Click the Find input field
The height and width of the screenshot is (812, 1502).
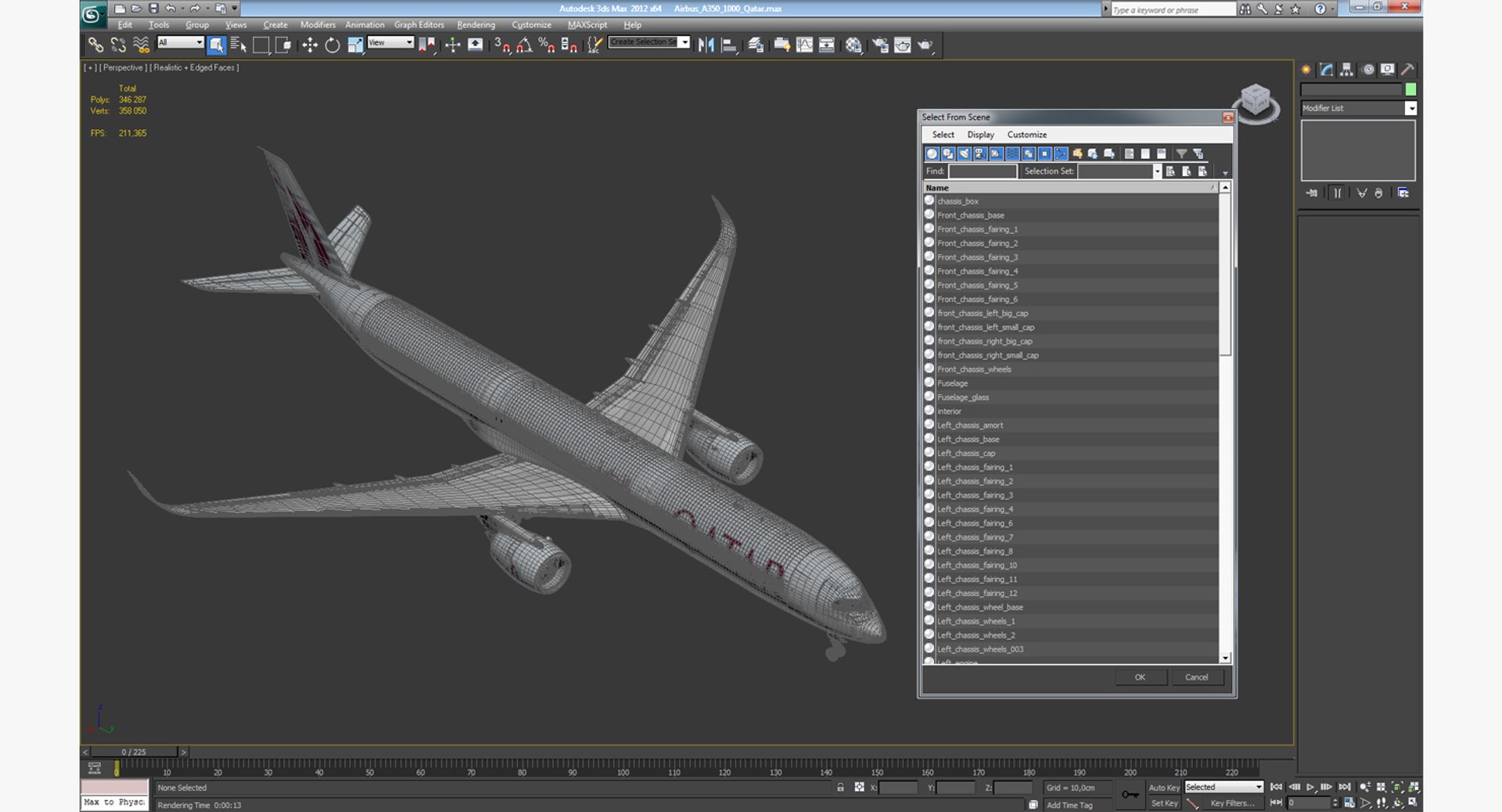pyautogui.click(x=983, y=171)
